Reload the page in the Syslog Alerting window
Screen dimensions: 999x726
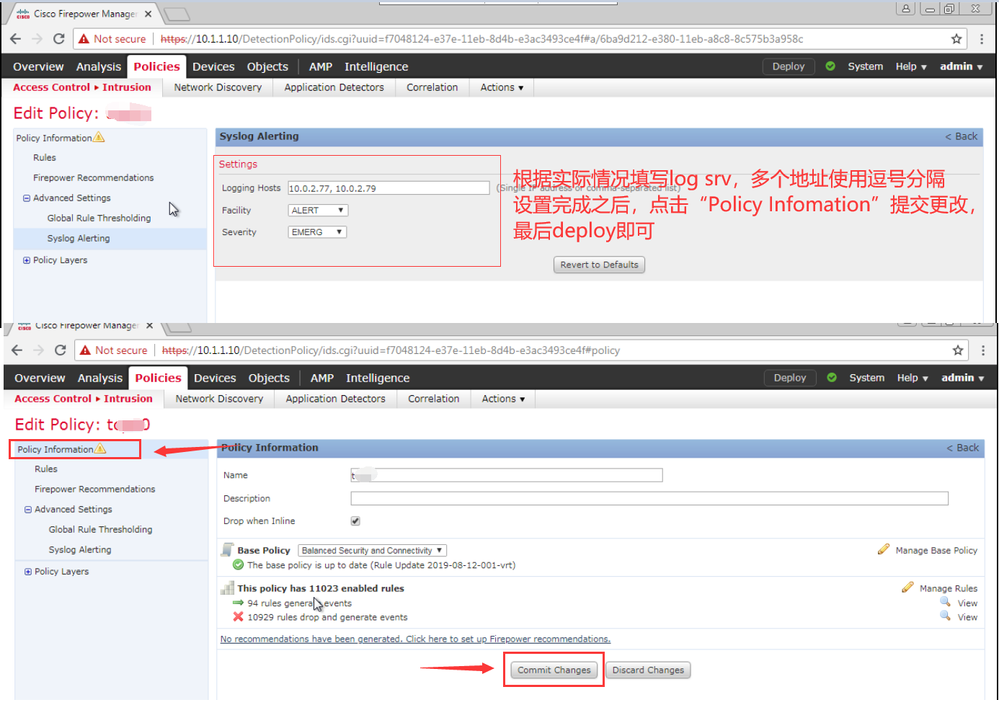point(59,39)
